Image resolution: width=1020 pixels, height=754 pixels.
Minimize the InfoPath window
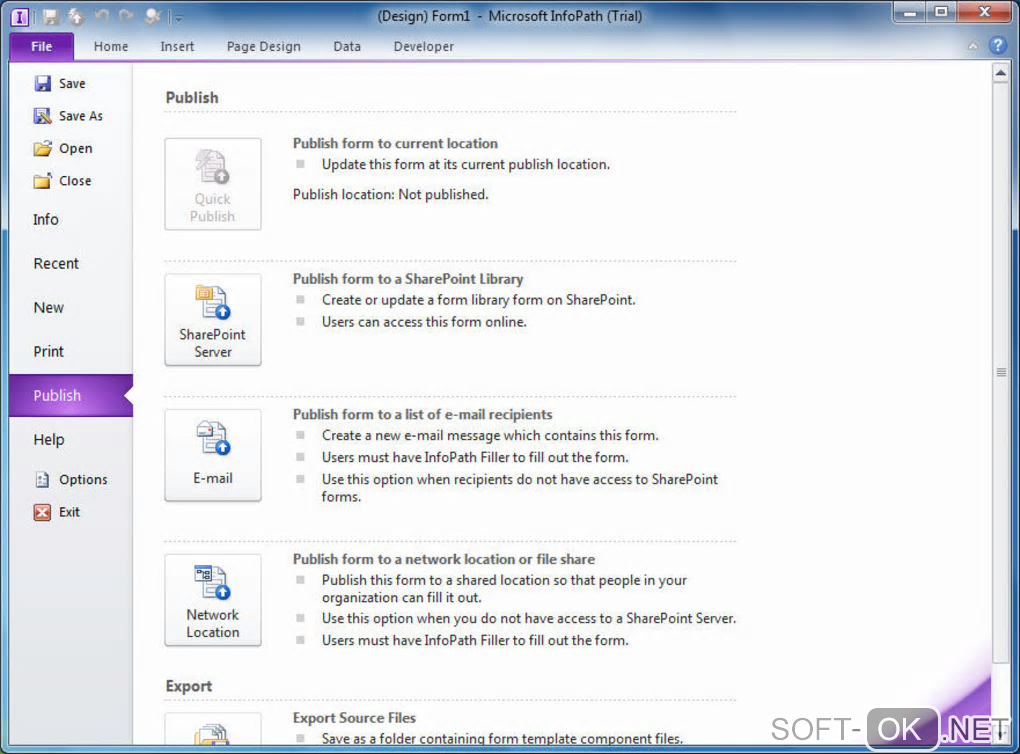point(910,12)
